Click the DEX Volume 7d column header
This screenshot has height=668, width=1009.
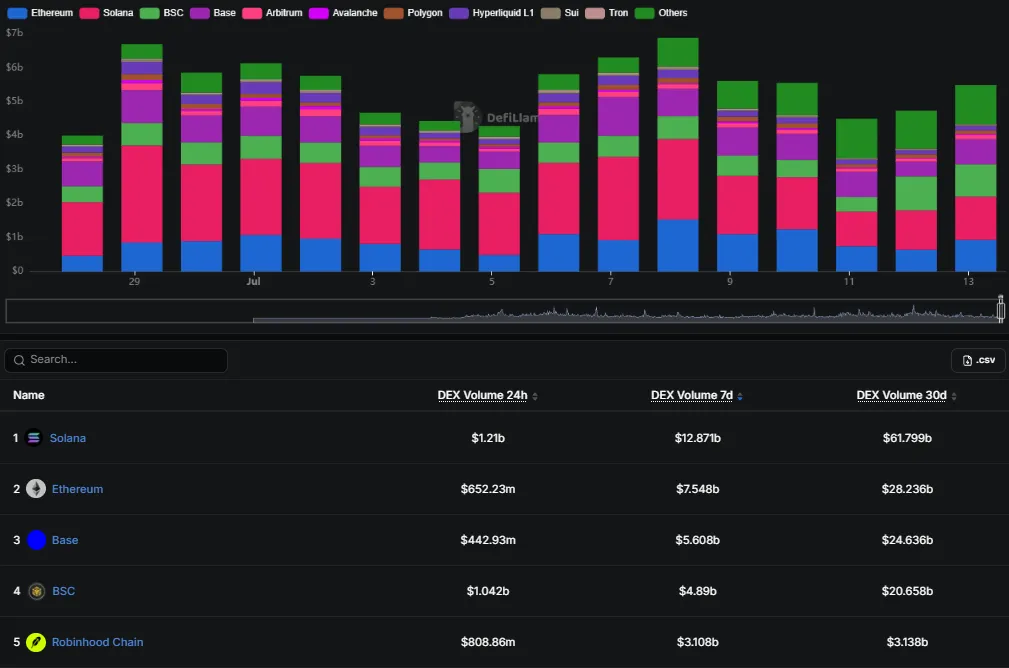[x=692, y=395]
